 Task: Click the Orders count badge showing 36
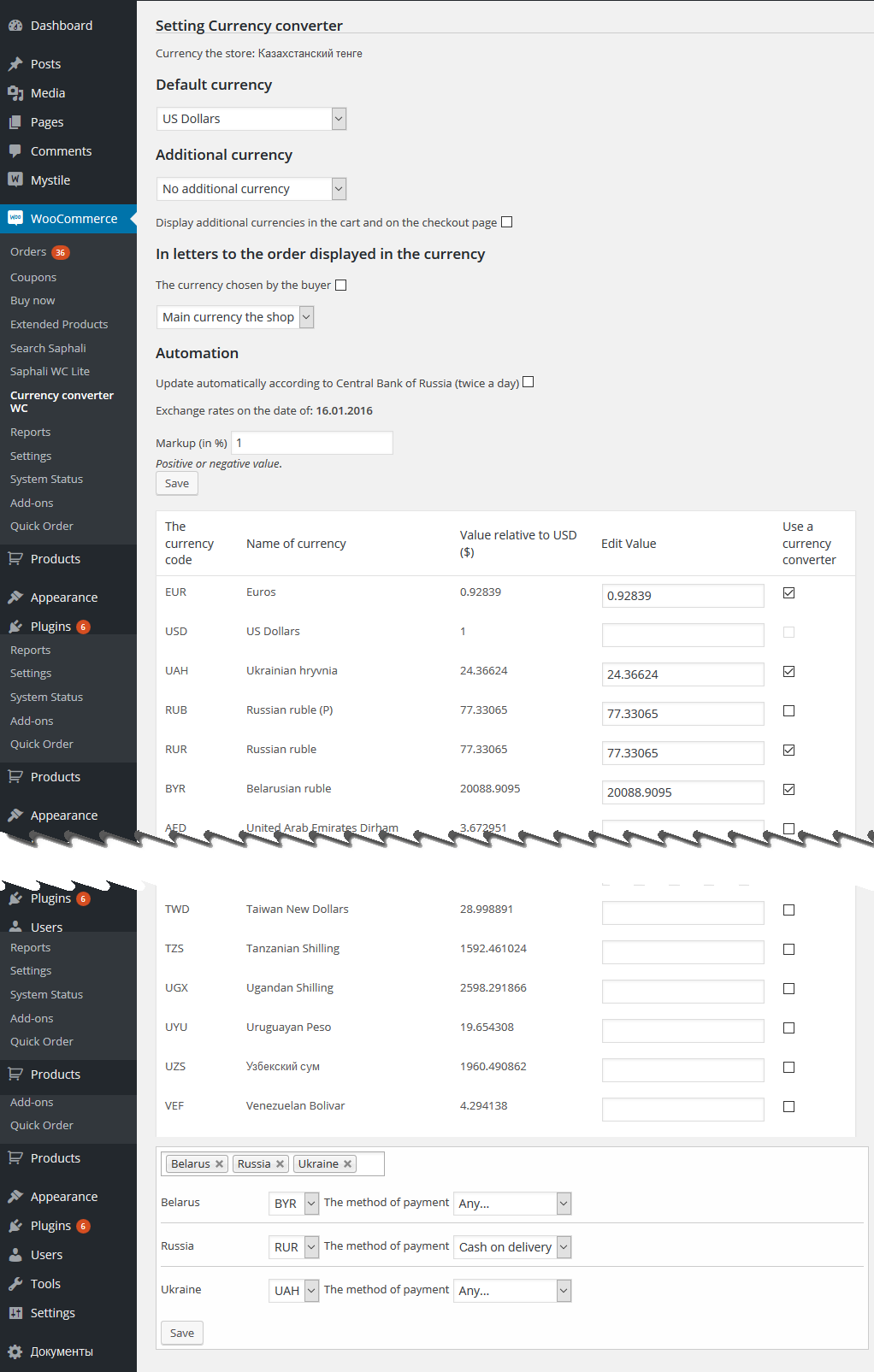60,252
